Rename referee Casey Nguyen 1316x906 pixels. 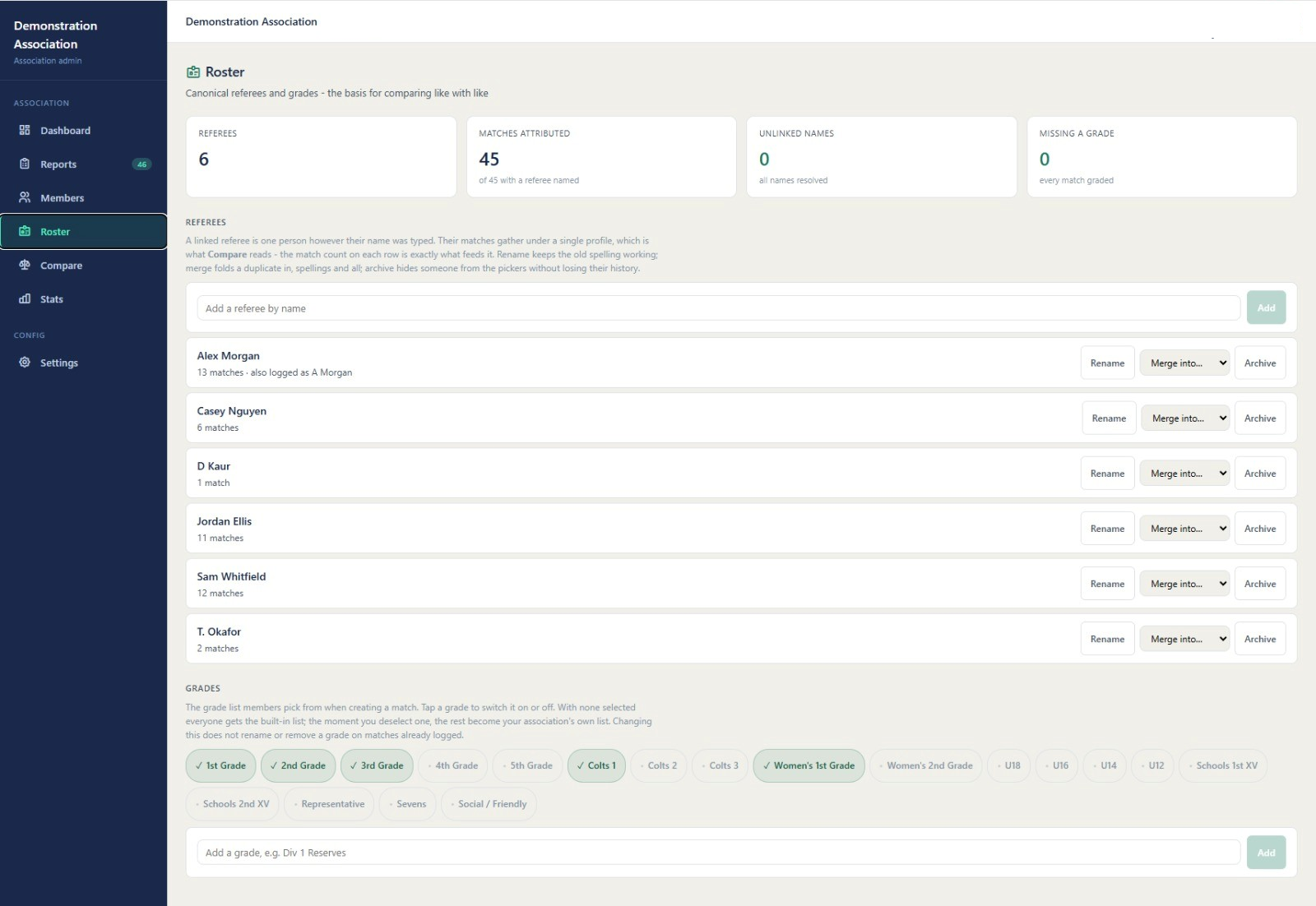1109,418
